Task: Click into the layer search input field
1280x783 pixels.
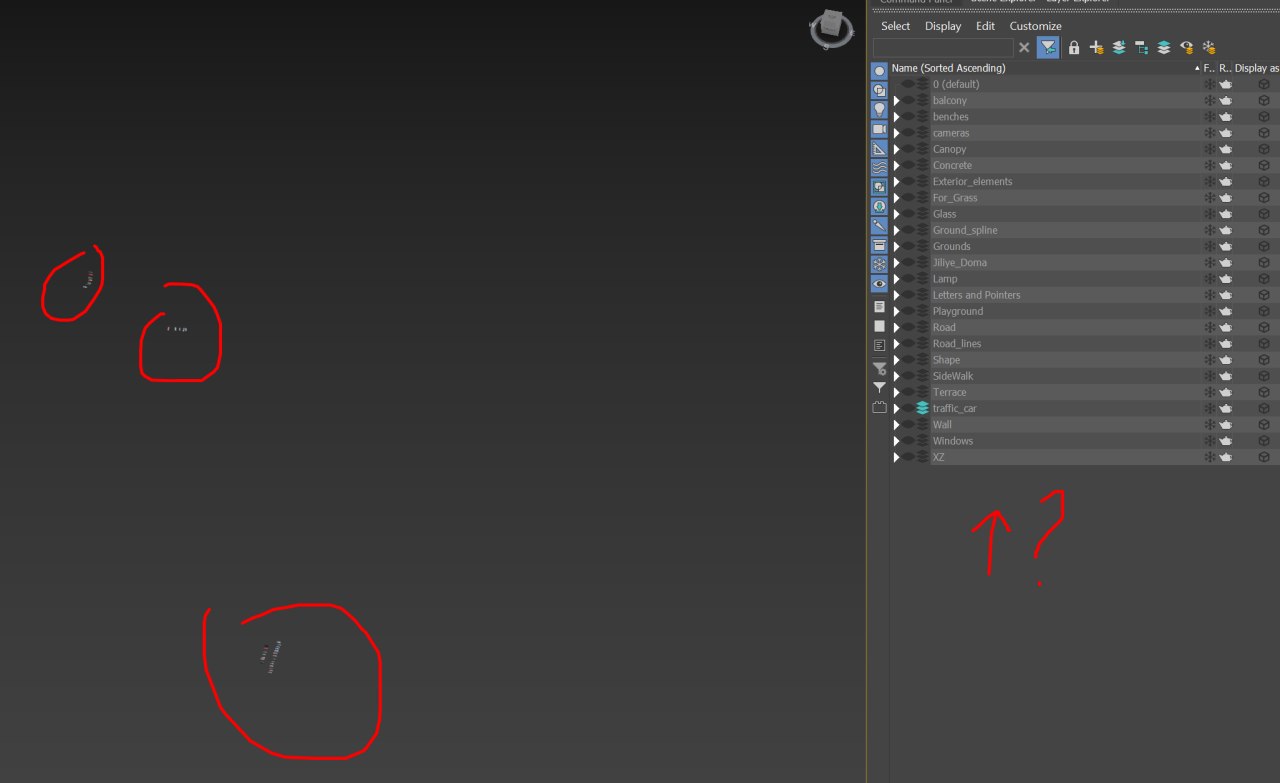Action: click(x=943, y=47)
